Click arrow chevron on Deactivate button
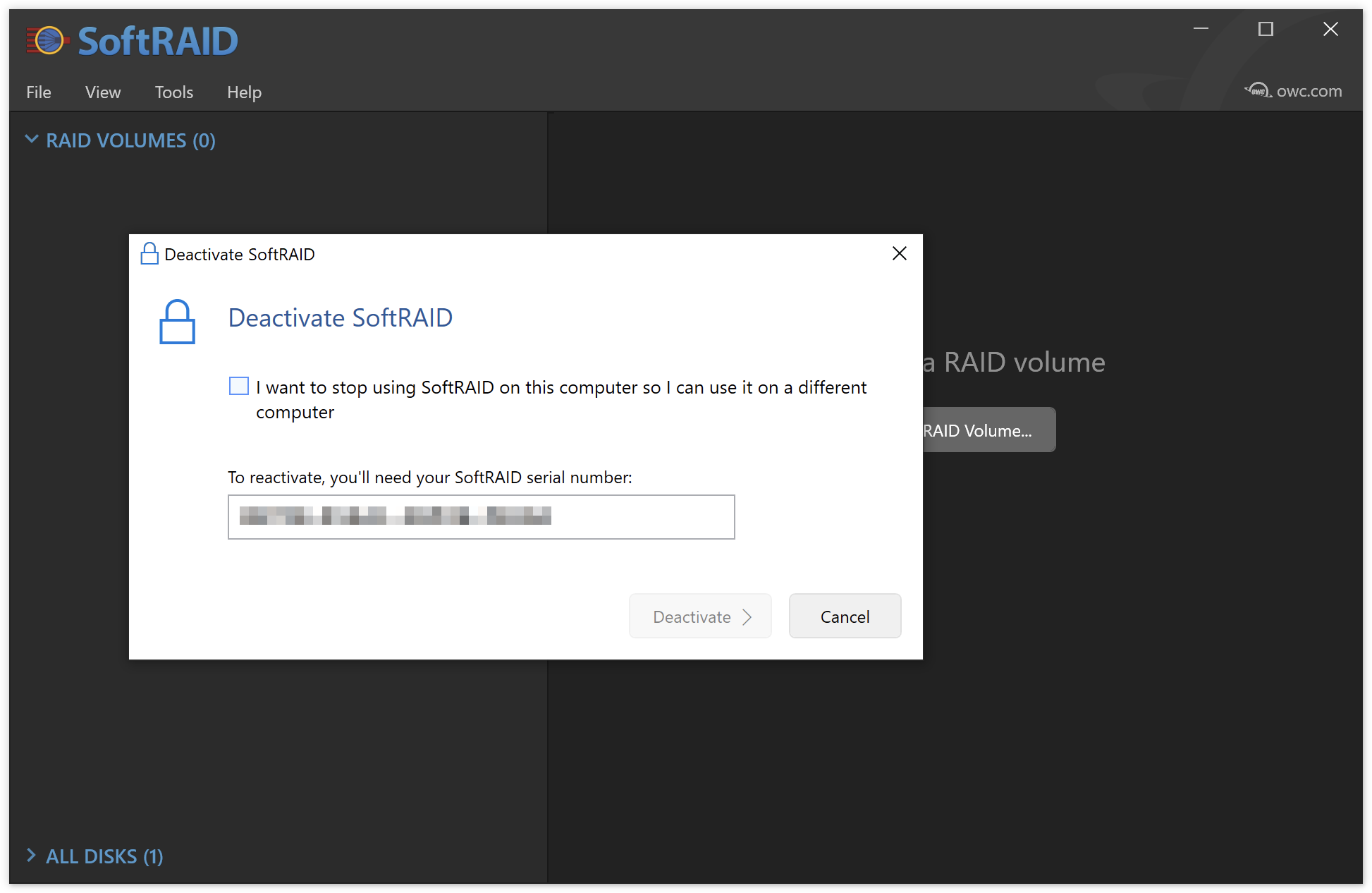Image resolution: width=1372 pixels, height=893 pixels. pyautogui.click(x=747, y=617)
